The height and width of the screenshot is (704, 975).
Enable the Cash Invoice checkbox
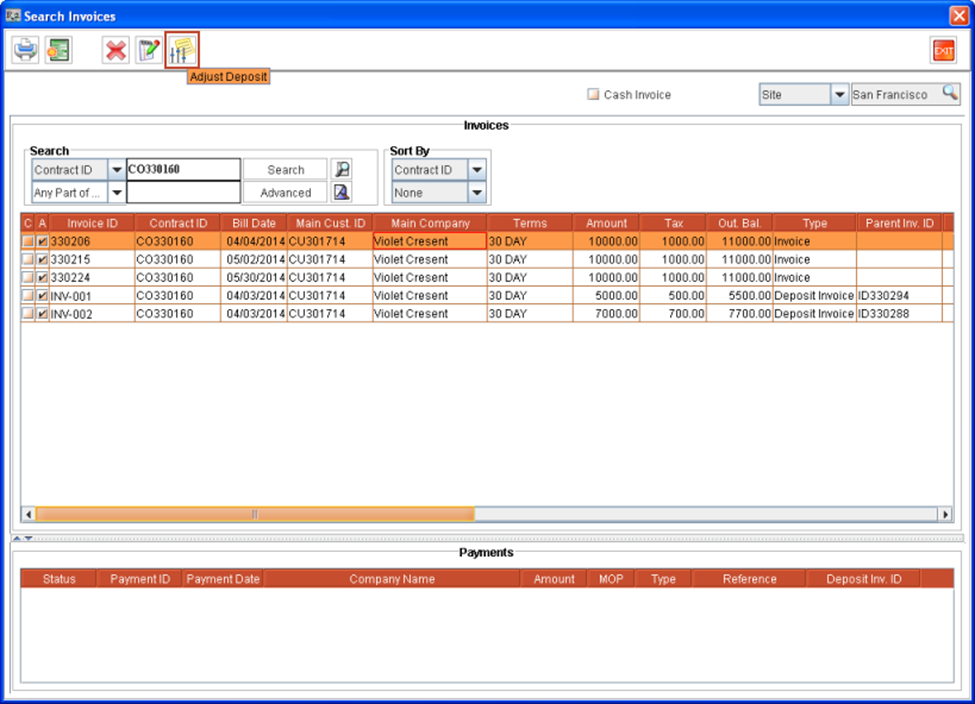pos(593,95)
